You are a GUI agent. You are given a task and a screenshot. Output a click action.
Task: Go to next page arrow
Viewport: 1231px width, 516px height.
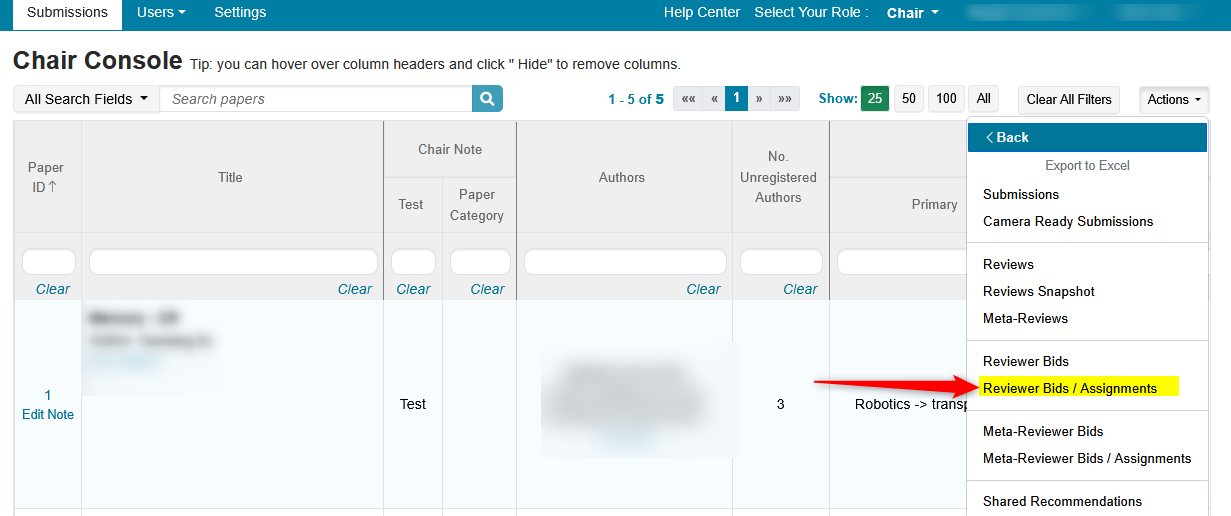(760, 99)
